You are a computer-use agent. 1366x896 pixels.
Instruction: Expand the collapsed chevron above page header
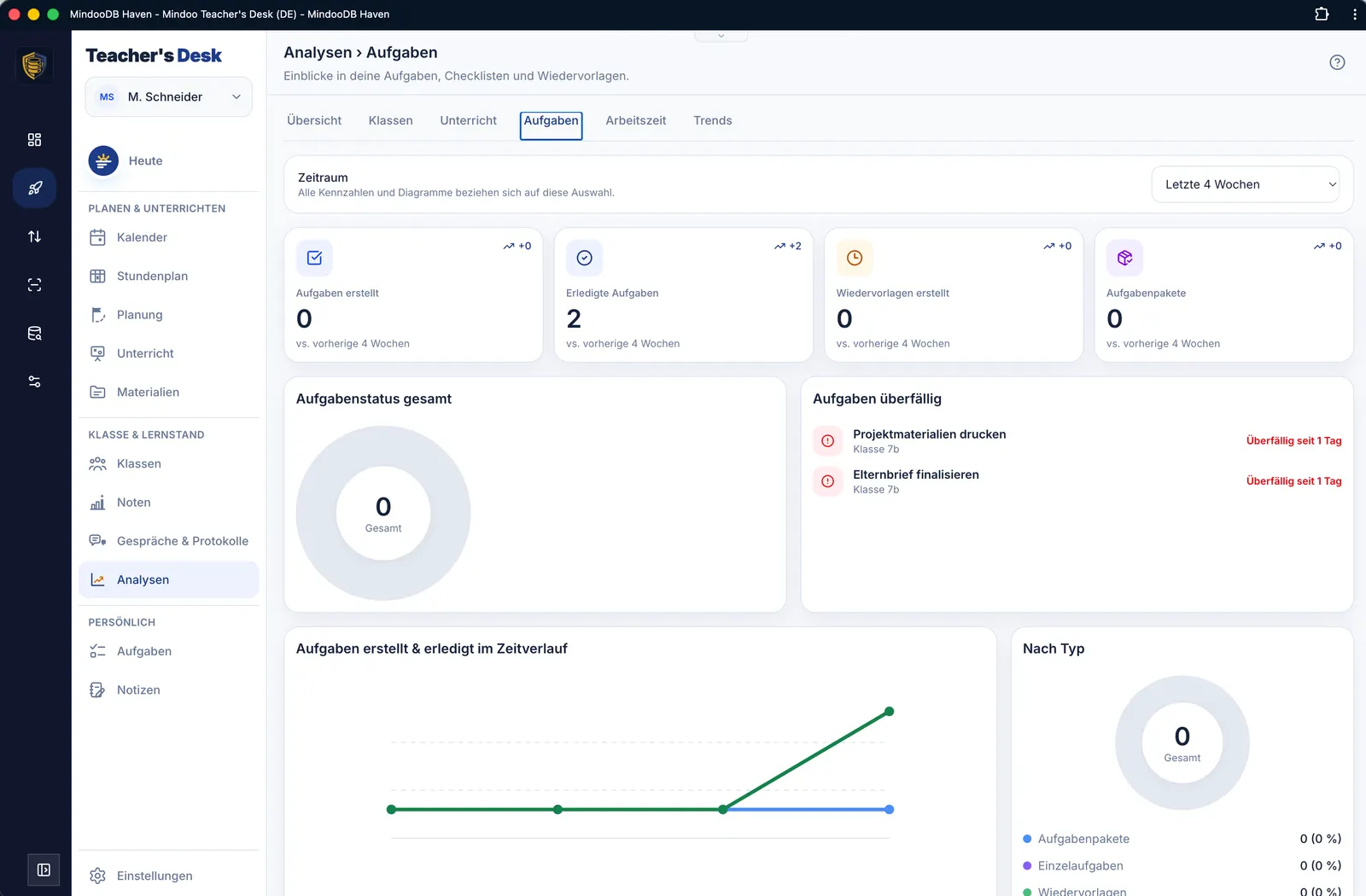coord(721,36)
